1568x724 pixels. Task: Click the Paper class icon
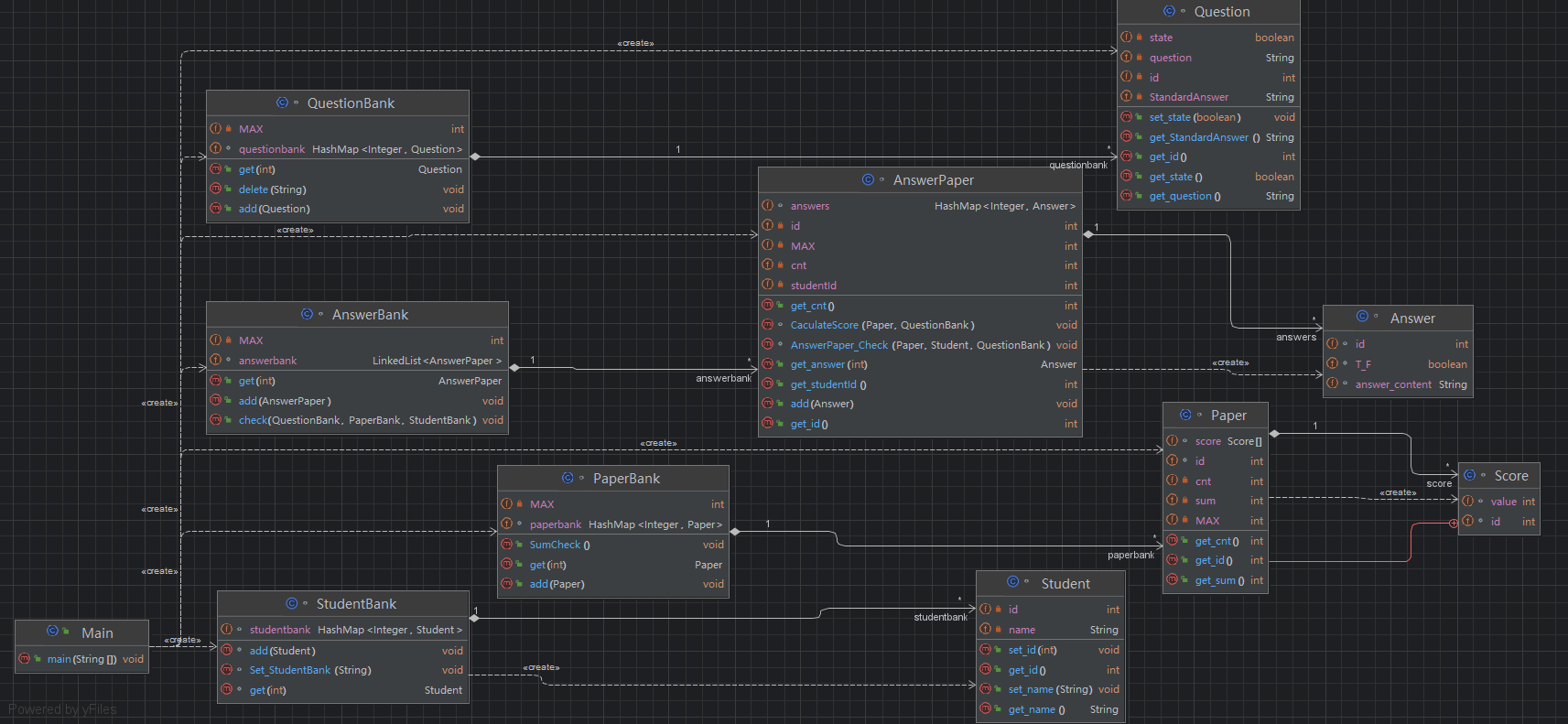click(1185, 415)
